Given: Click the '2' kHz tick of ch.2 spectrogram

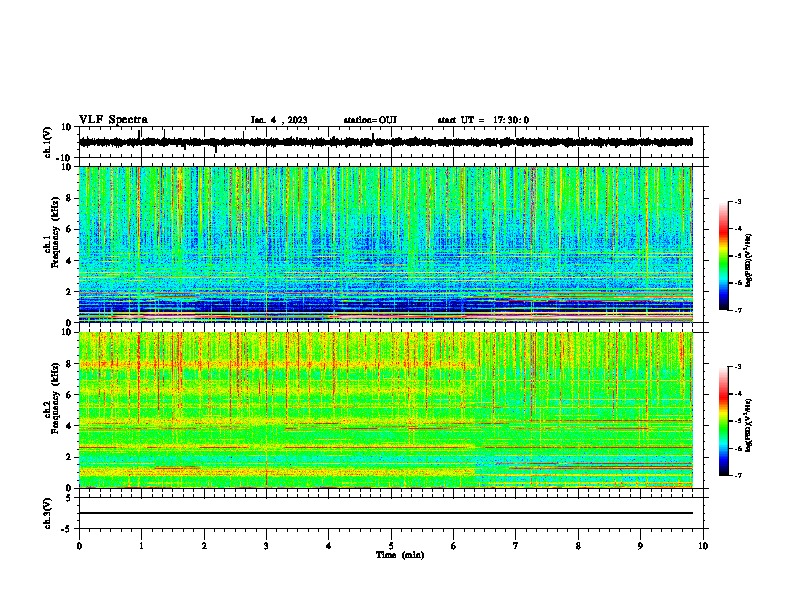Looking at the screenshot, I should click(69, 457).
